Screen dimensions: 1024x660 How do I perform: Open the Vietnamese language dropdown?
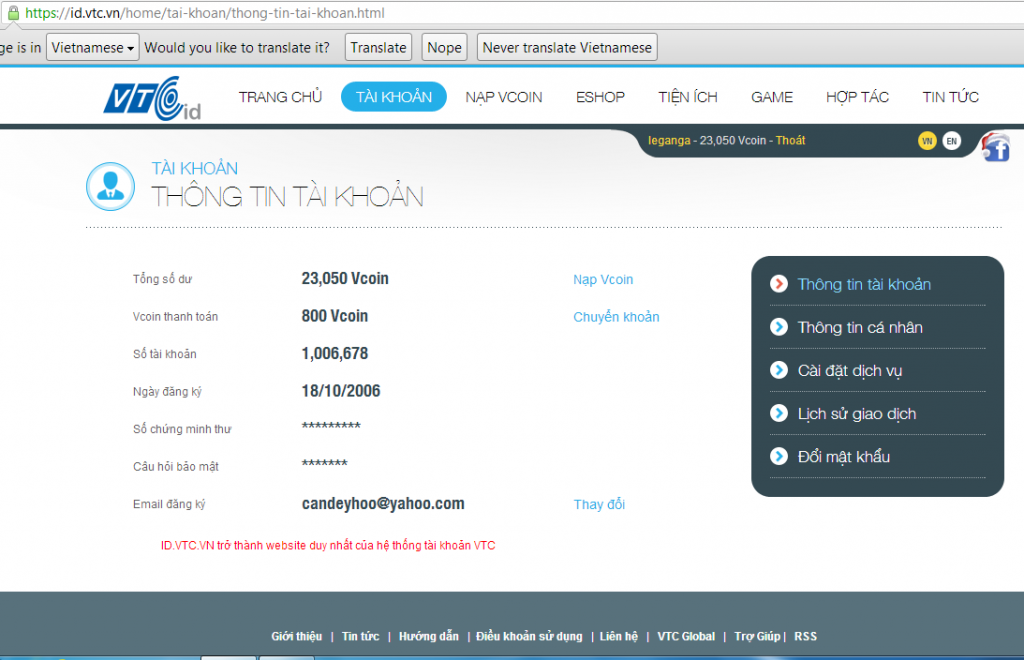click(x=93, y=48)
